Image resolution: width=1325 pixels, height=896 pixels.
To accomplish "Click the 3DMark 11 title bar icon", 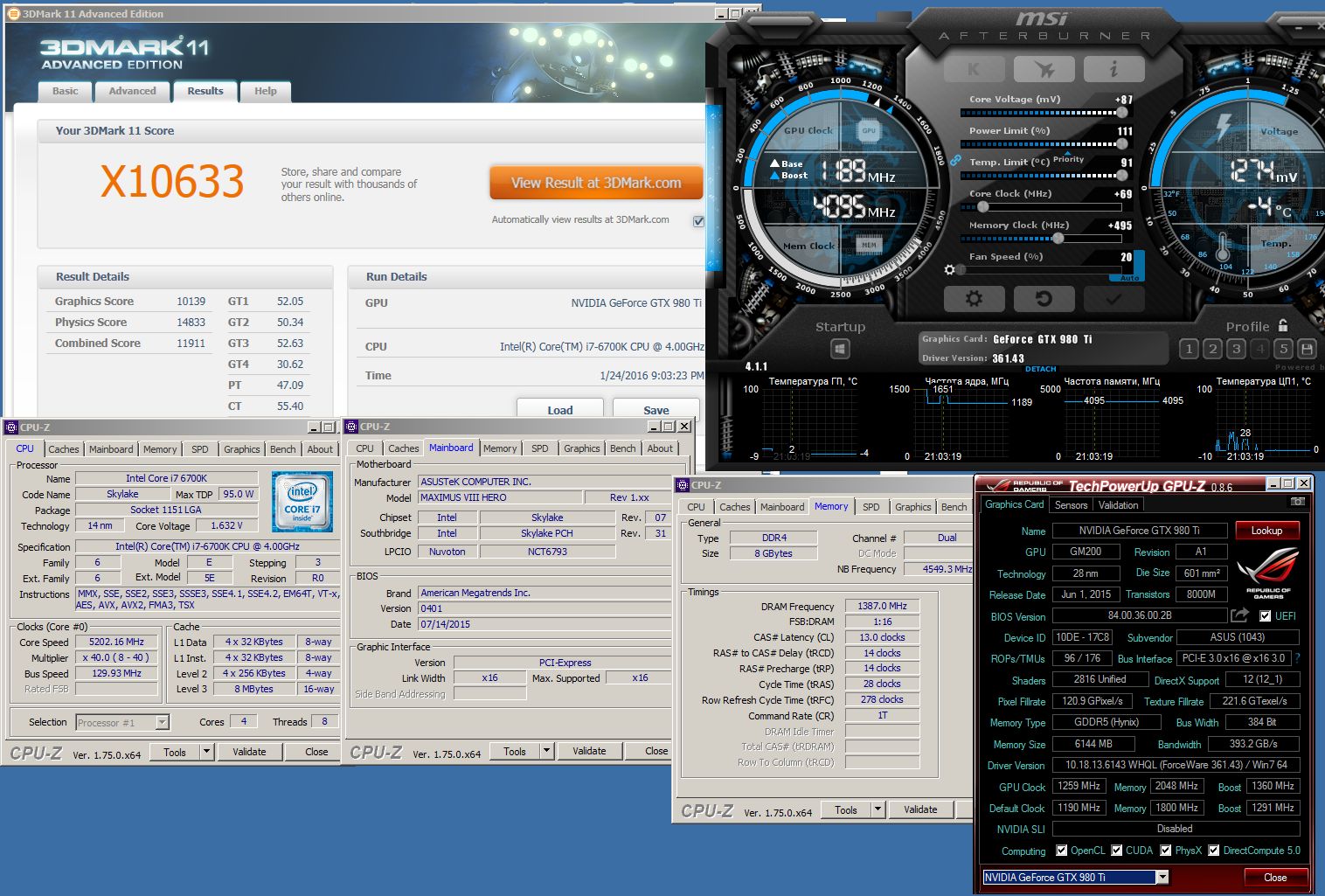I will [13, 13].
